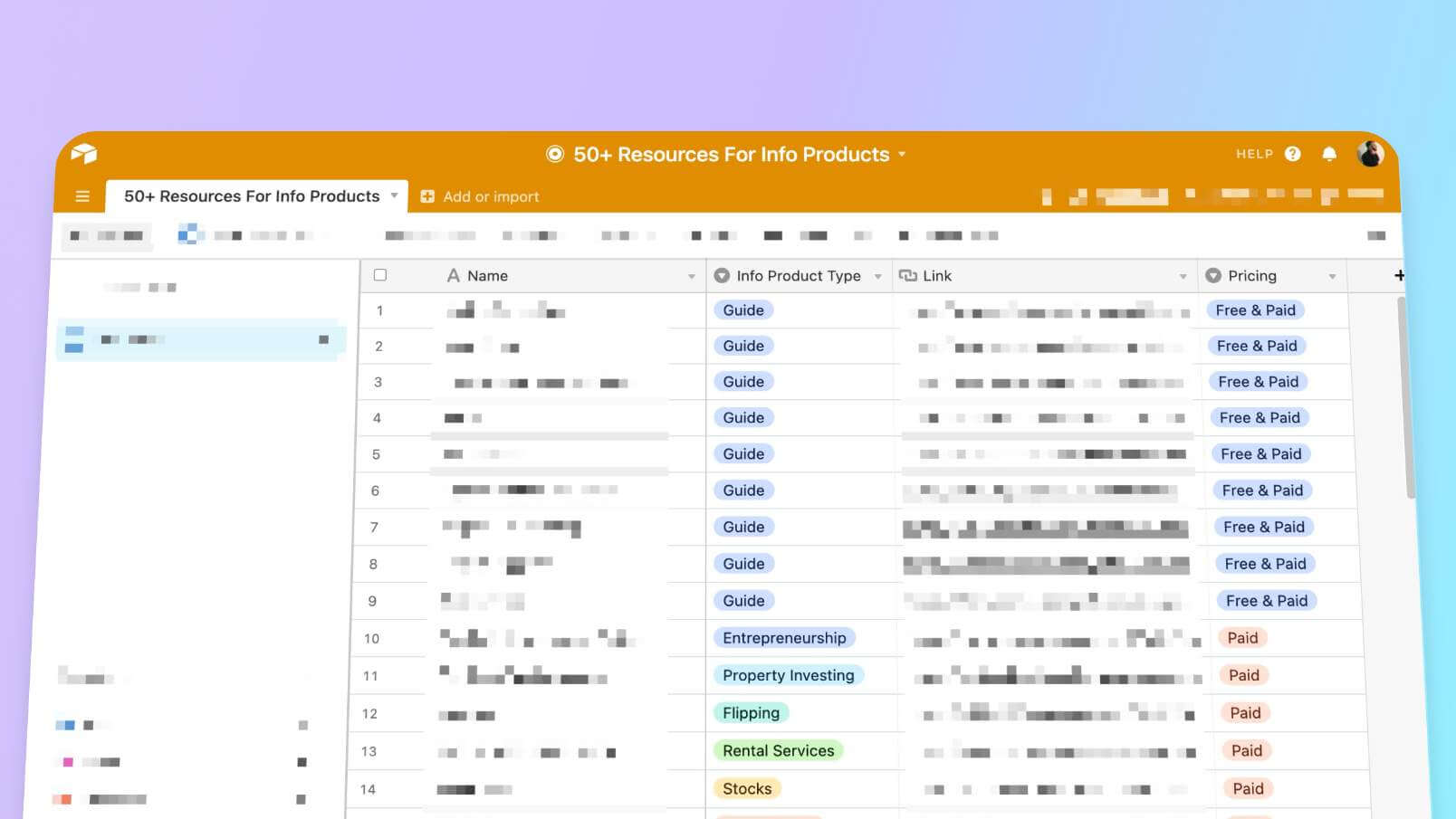Open the Info Product Type column dropdown
The height and width of the screenshot is (819, 1456).
click(877, 277)
